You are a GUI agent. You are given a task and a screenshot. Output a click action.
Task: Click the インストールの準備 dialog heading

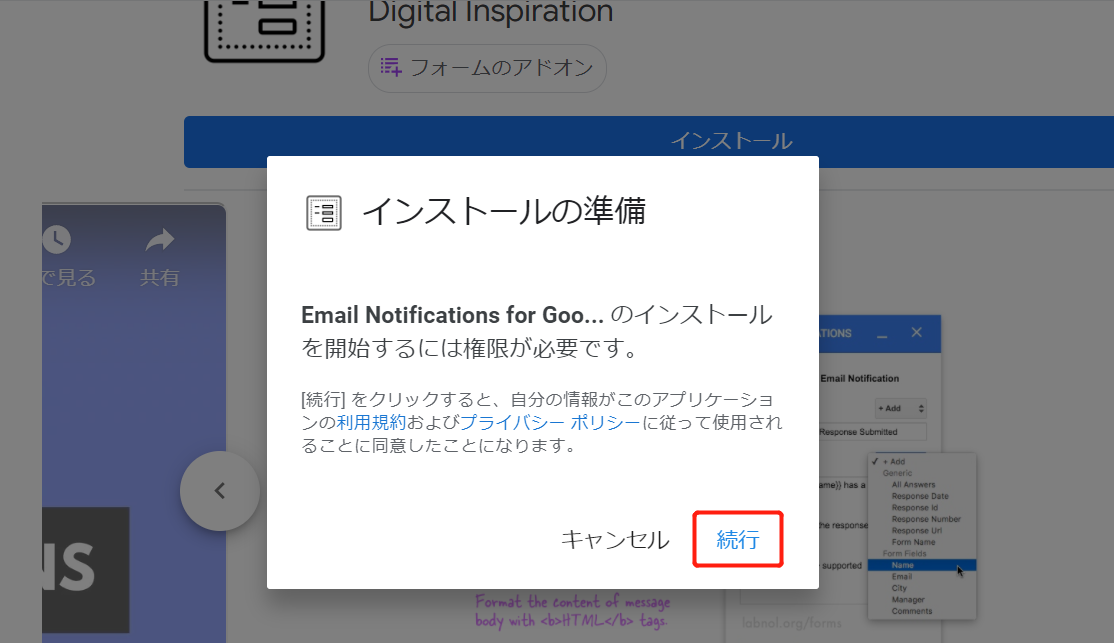[504, 212]
